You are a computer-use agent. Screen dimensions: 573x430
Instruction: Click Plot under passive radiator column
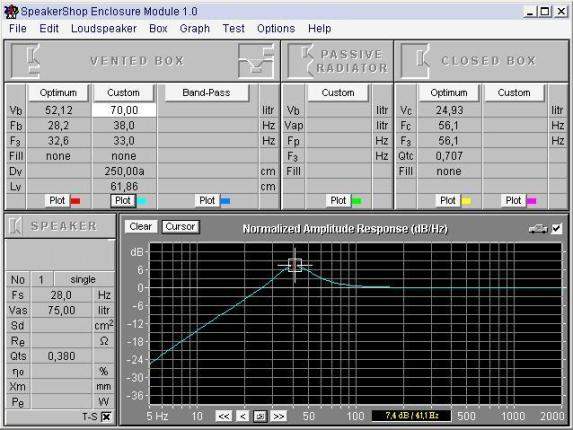point(338,201)
